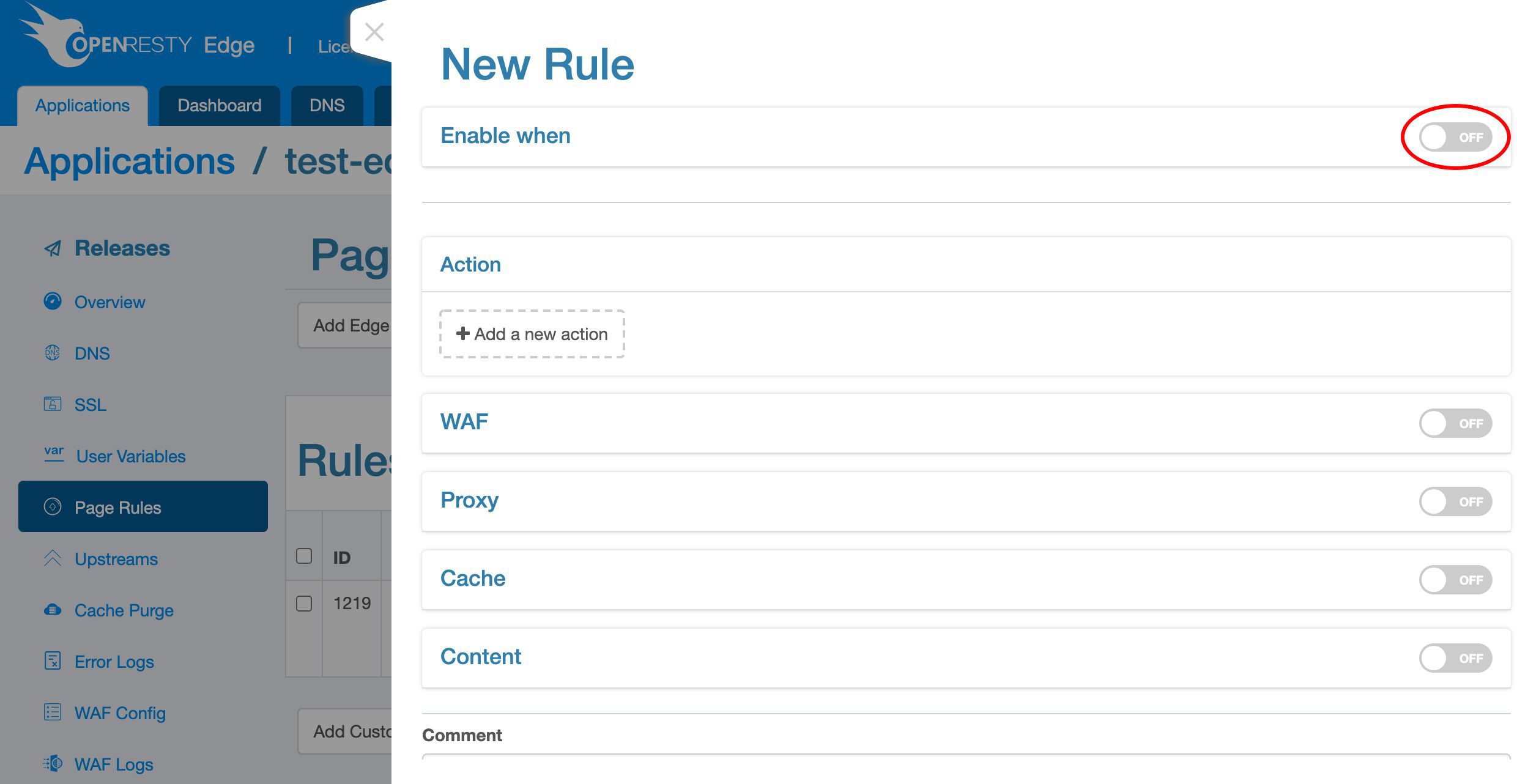Click the Cache Purge cloud icon
The width and height of the screenshot is (1517, 784).
53,610
